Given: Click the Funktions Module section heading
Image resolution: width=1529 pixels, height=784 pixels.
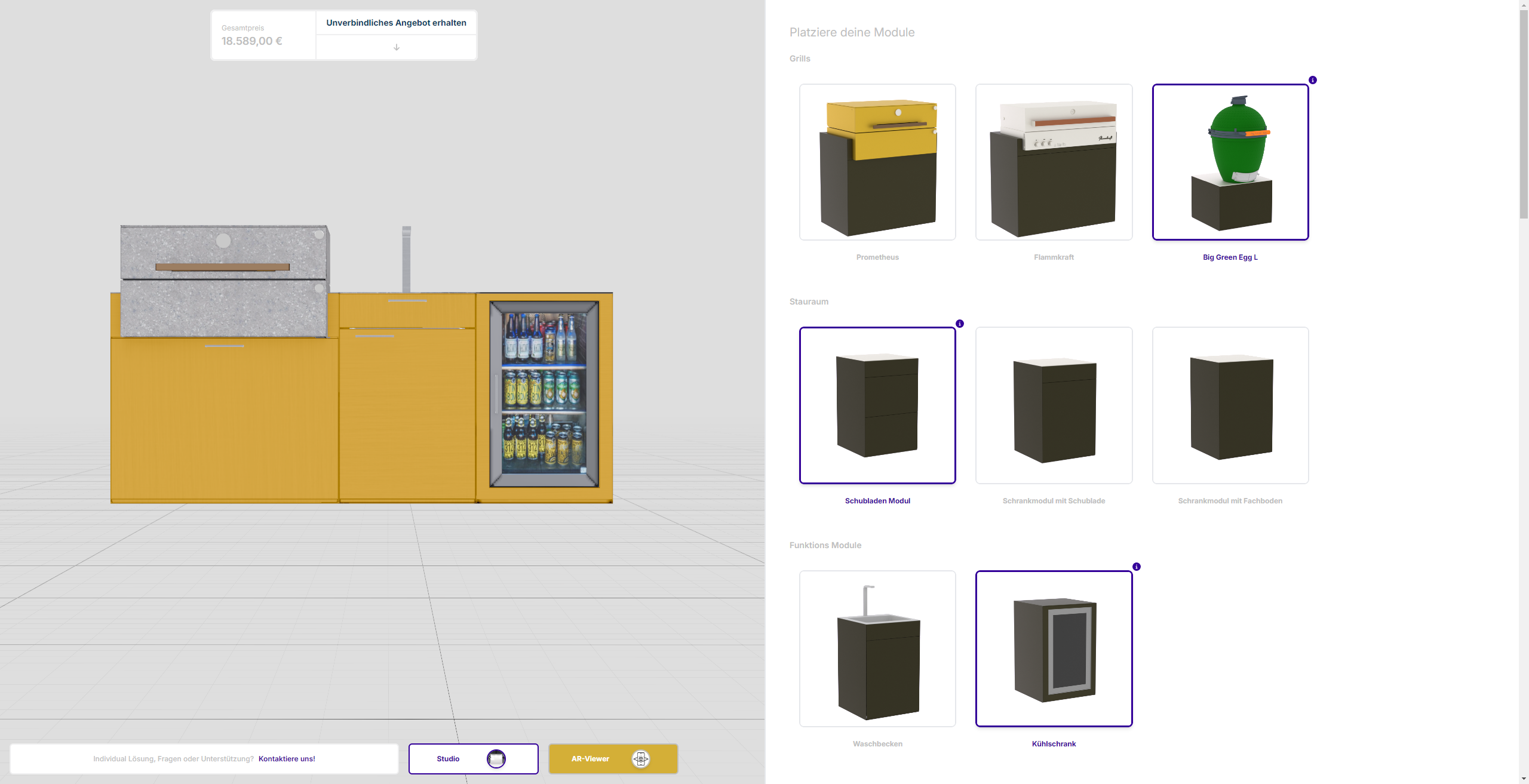Looking at the screenshot, I should tap(825, 545).
